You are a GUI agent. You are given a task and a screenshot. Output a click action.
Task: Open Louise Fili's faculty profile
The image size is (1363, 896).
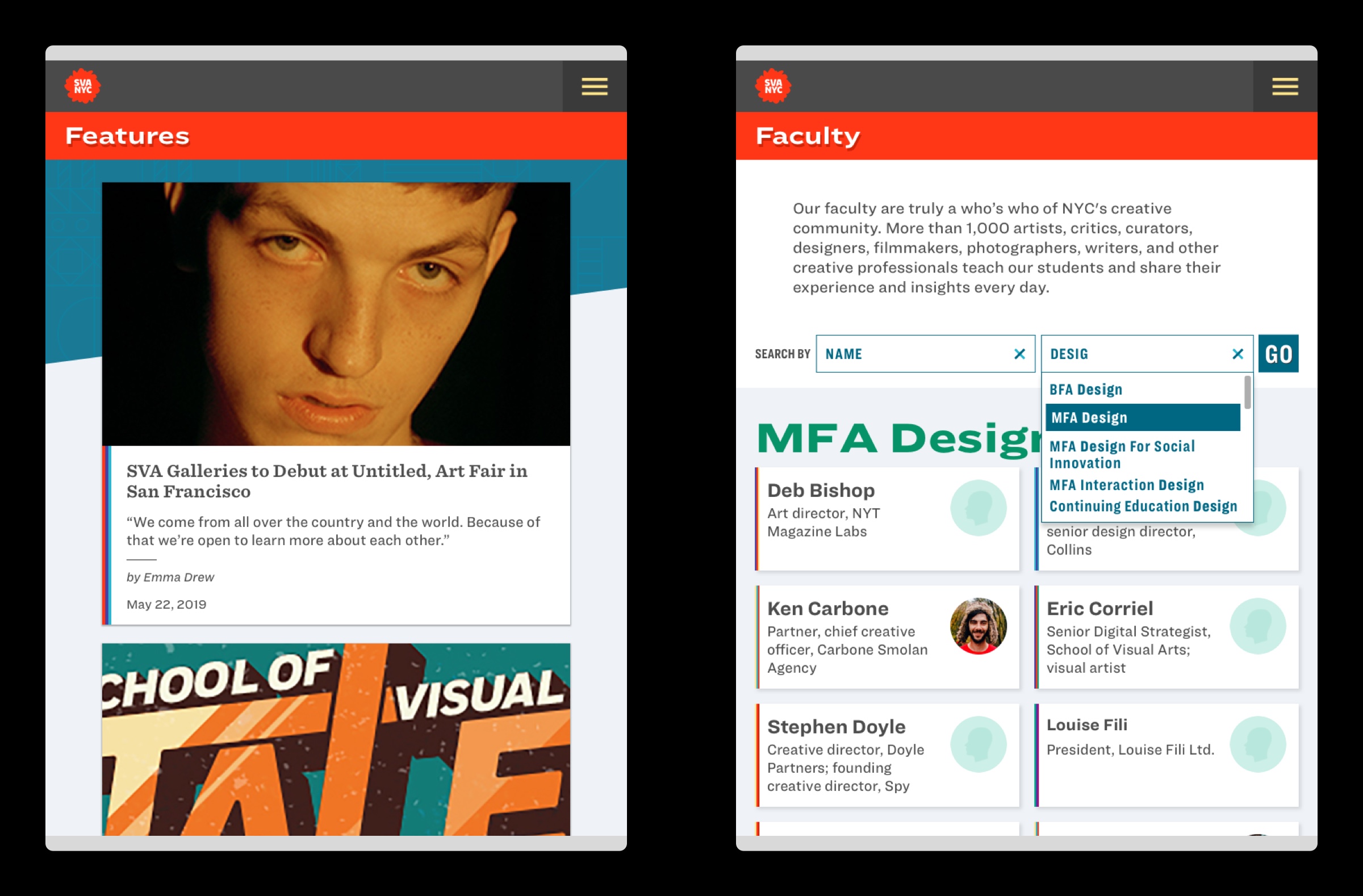pyautogui.click(x=1167, y=755)
